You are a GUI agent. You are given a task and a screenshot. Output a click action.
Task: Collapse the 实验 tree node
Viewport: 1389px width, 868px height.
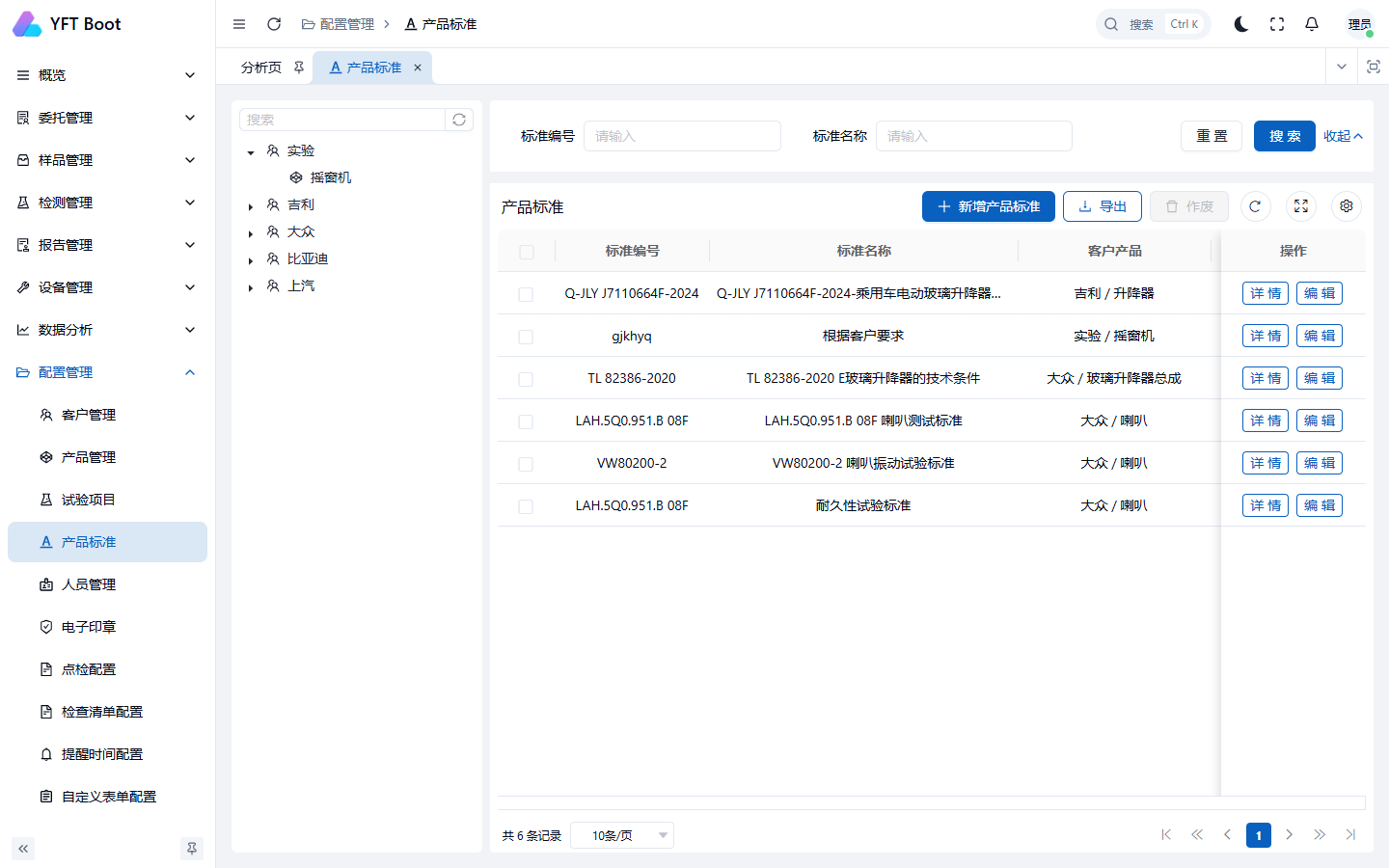point(251,152)
